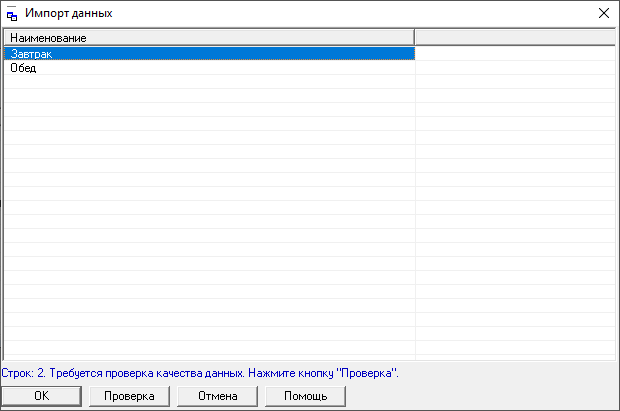The height and width of the screenshot is (411, 620).
Task: Cancel import with Отмена button
Action: tap(217, 396)
